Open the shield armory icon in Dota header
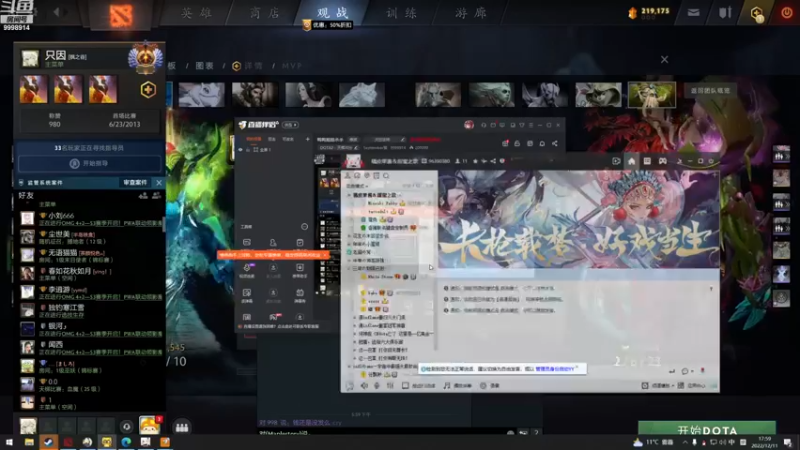The width and height of the screenshot is (800, 450). coord(725,13)
